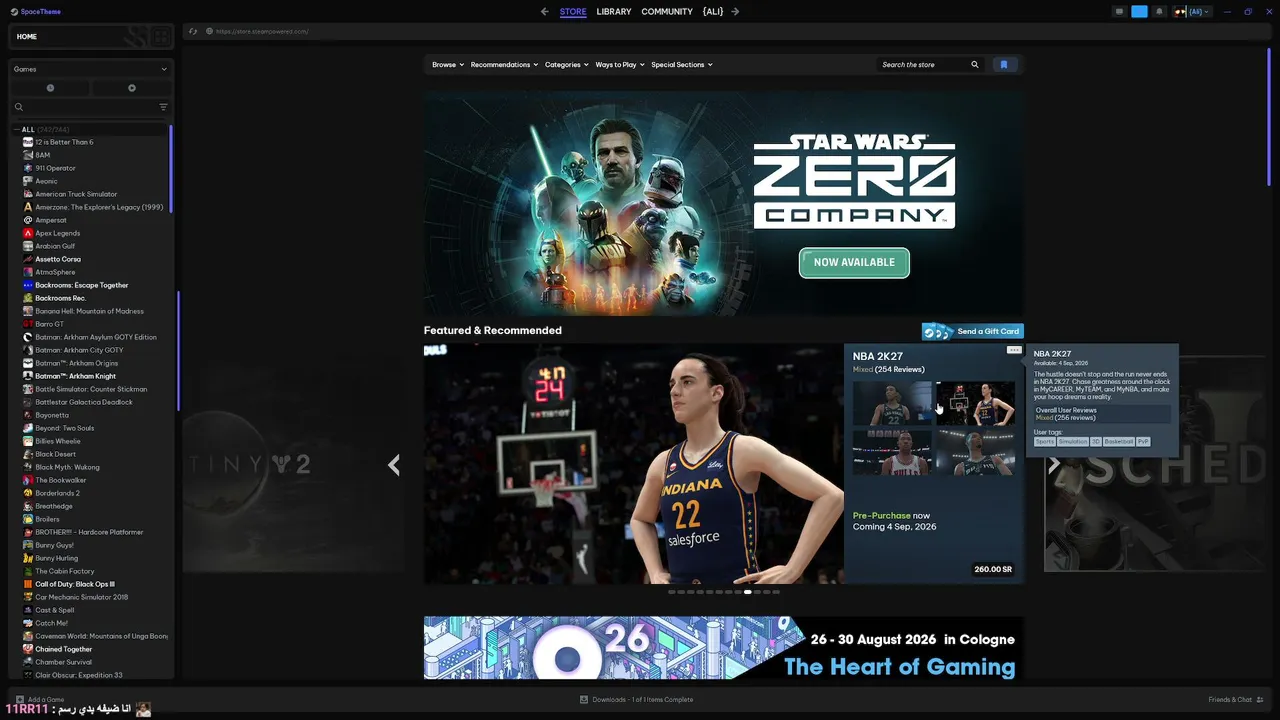Select Assetto Corsa in game list

pos(58,259)
